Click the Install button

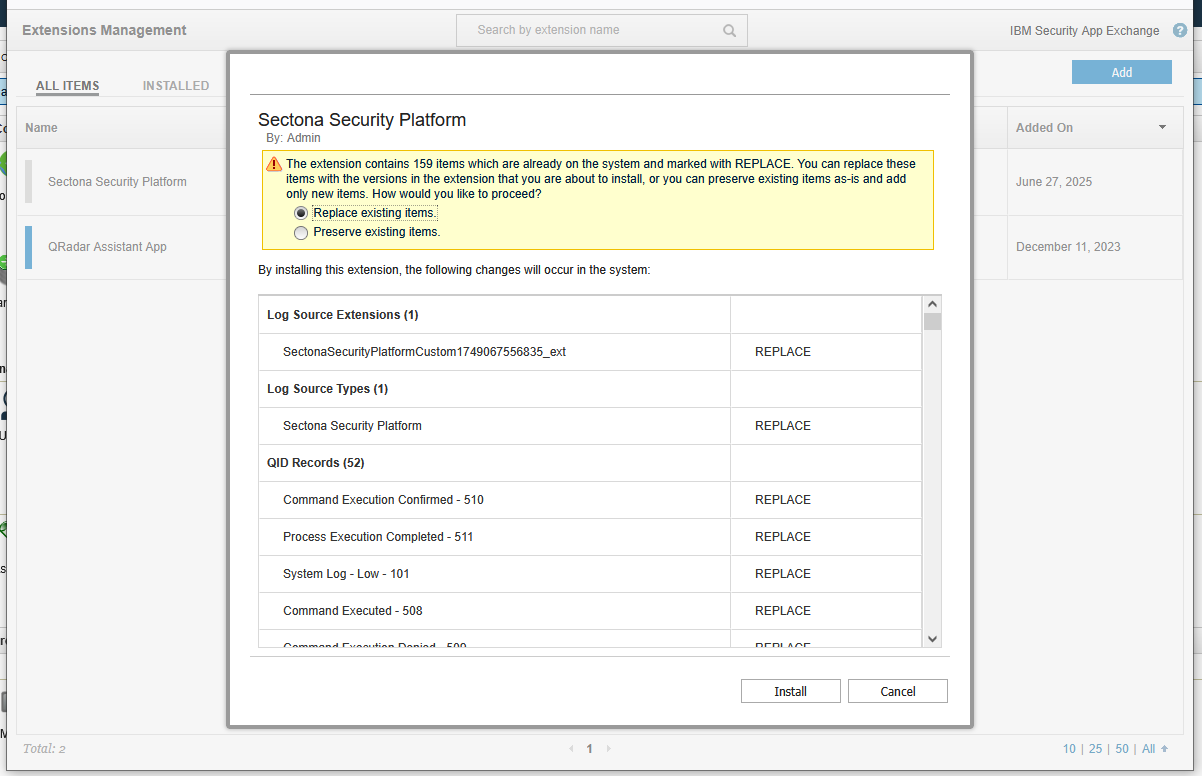[790, 691]
